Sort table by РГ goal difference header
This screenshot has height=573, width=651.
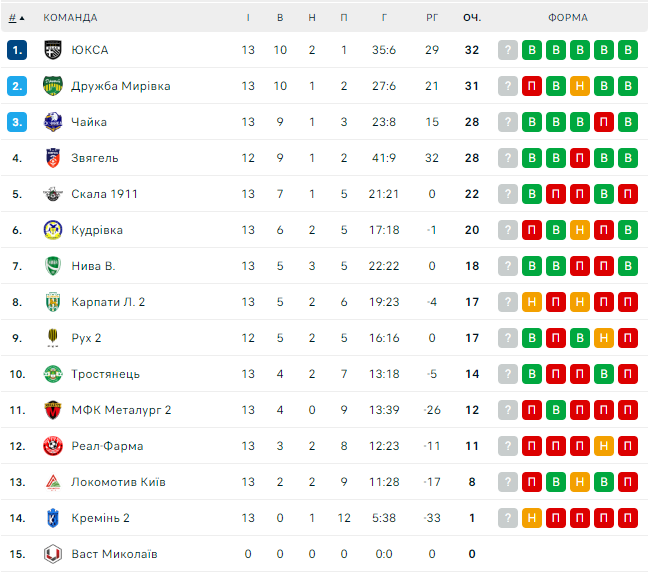pyautogui.click(x=432, y=17)
